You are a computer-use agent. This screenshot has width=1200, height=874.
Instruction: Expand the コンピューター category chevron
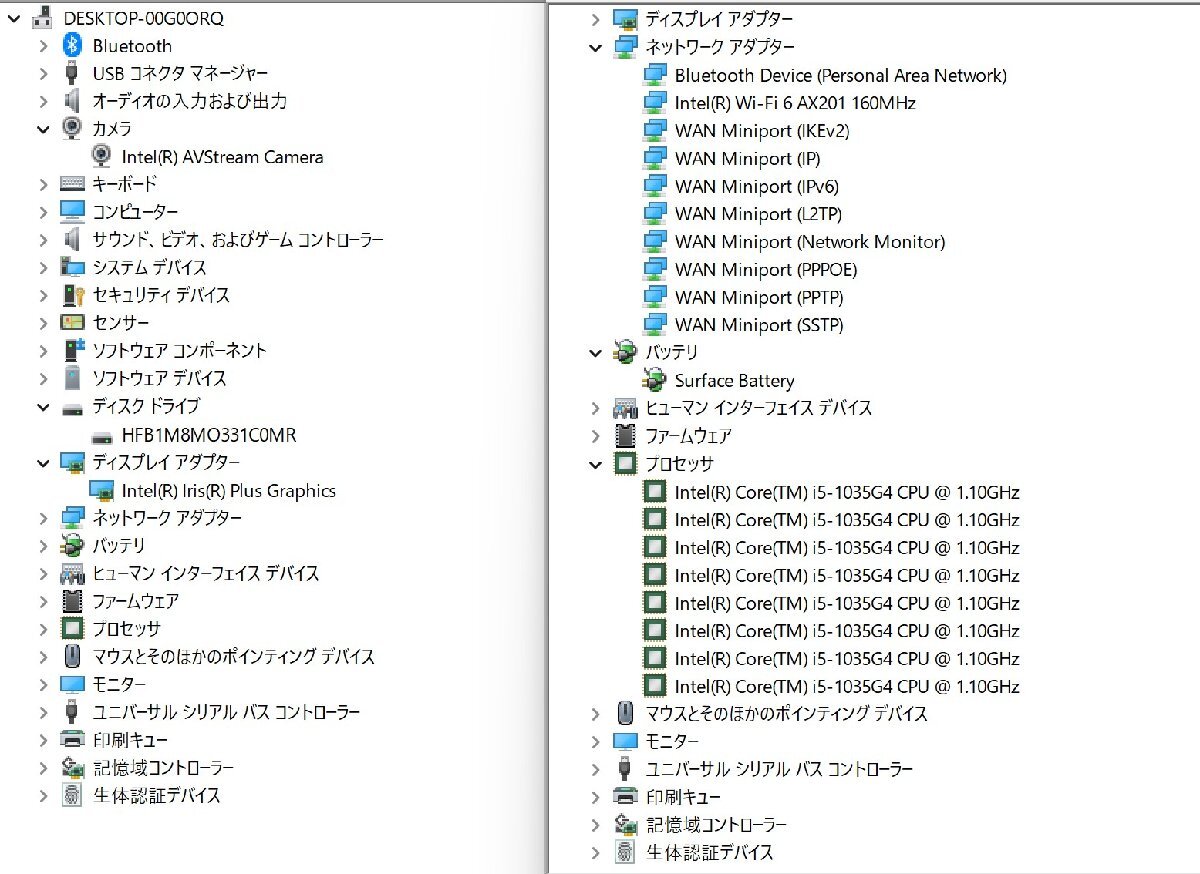click(43, 212)
